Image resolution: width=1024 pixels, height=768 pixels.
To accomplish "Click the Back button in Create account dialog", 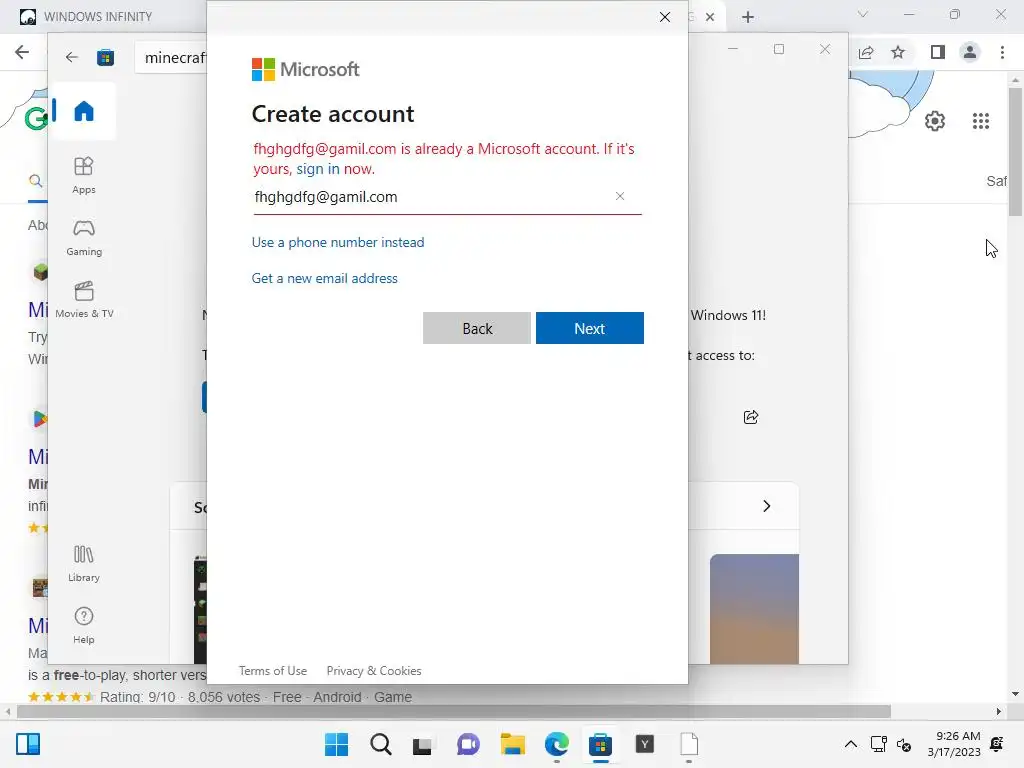I will coord(477,328).
